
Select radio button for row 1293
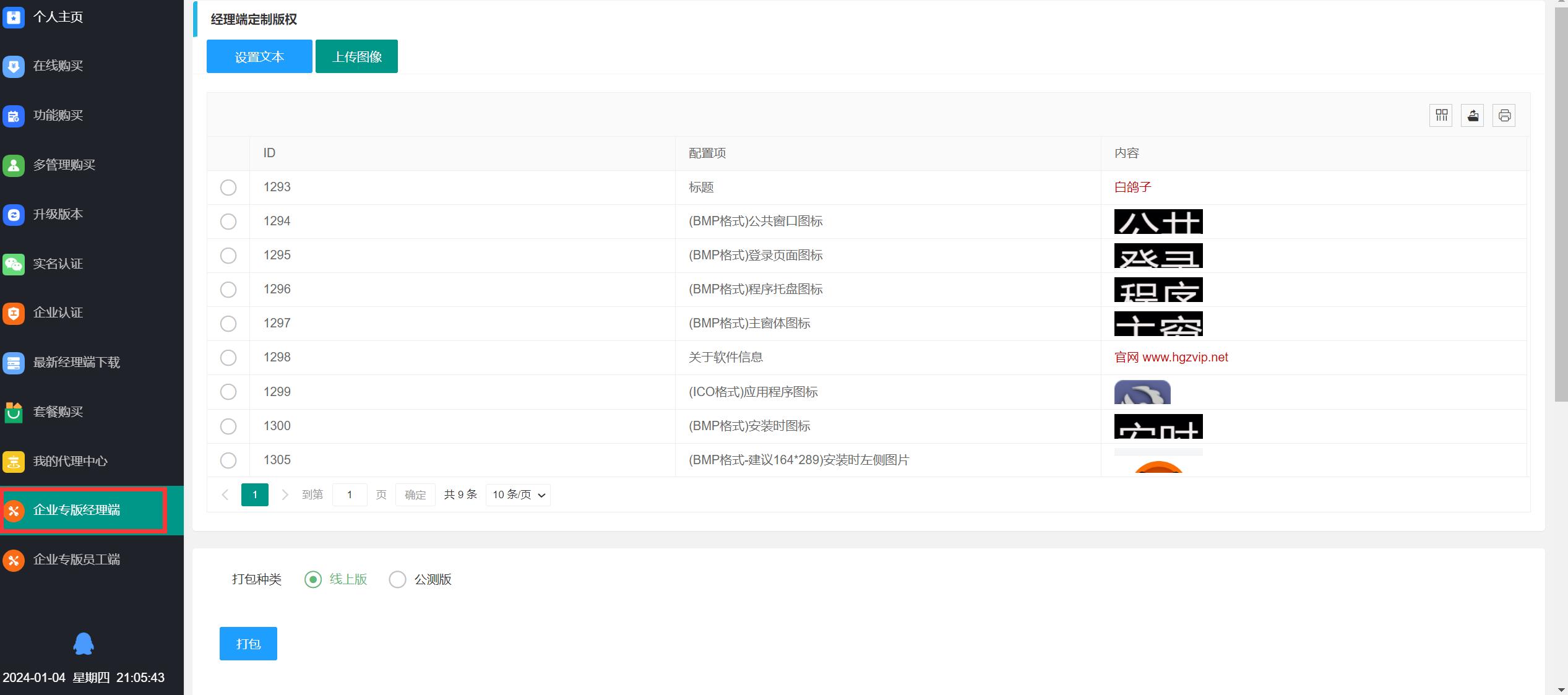[x=228, y=188]
